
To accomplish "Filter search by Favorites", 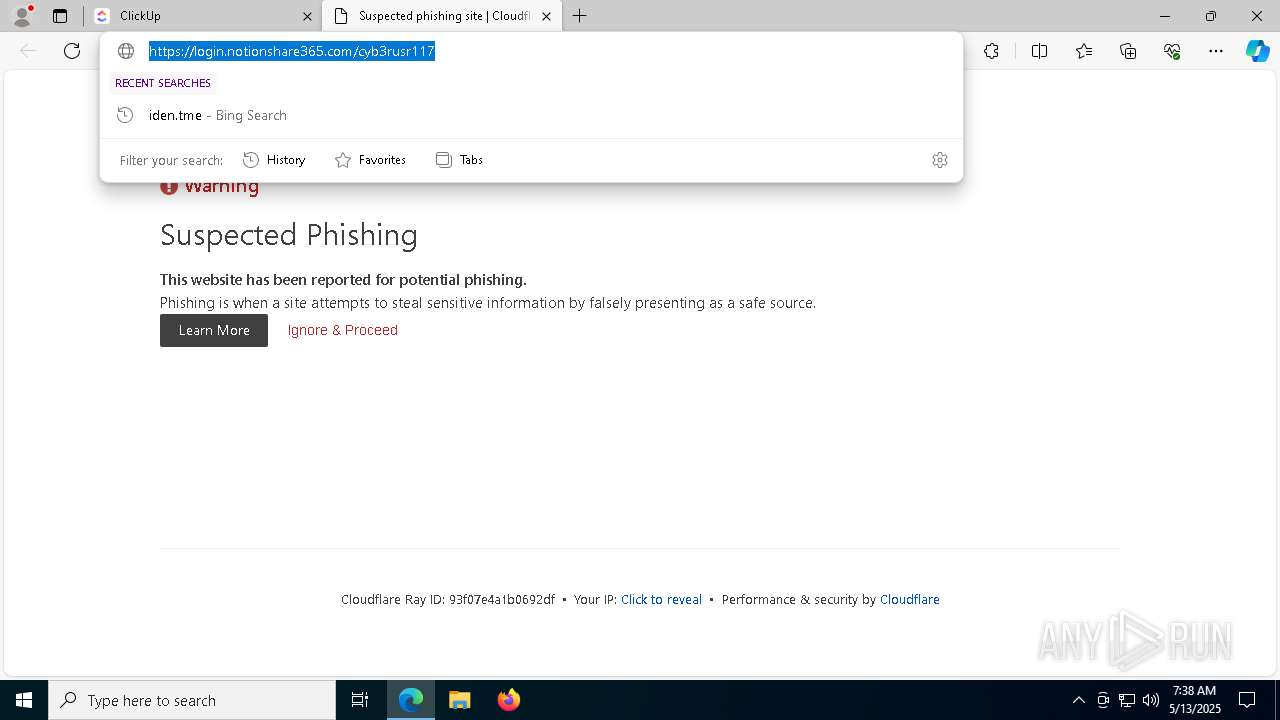I will 370,160.
